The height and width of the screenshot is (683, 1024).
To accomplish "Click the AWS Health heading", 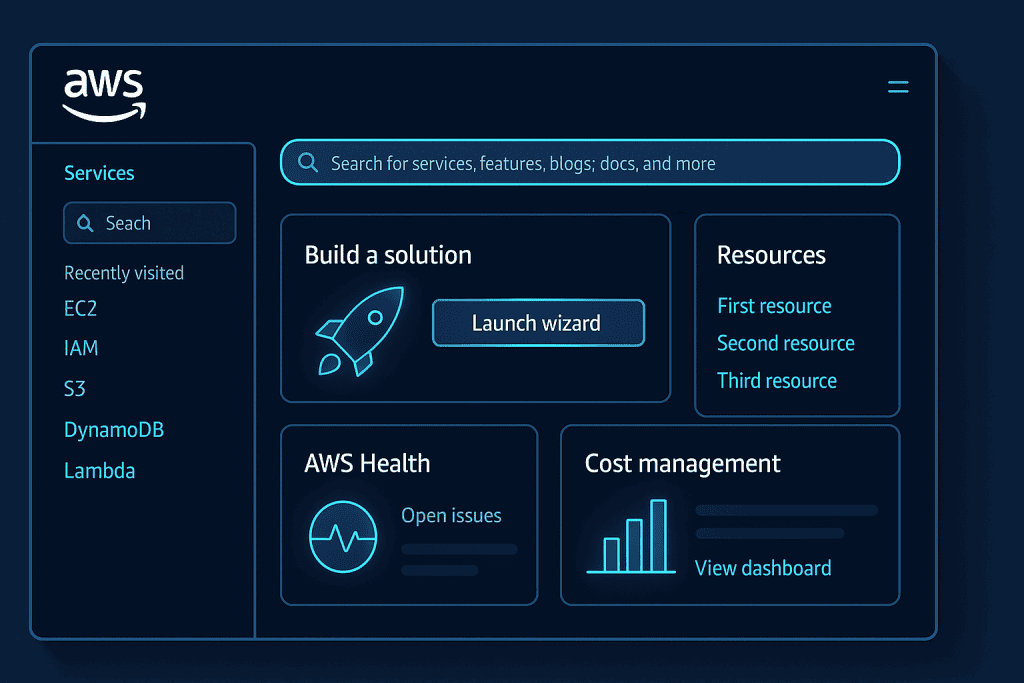I will click(367, 464).
